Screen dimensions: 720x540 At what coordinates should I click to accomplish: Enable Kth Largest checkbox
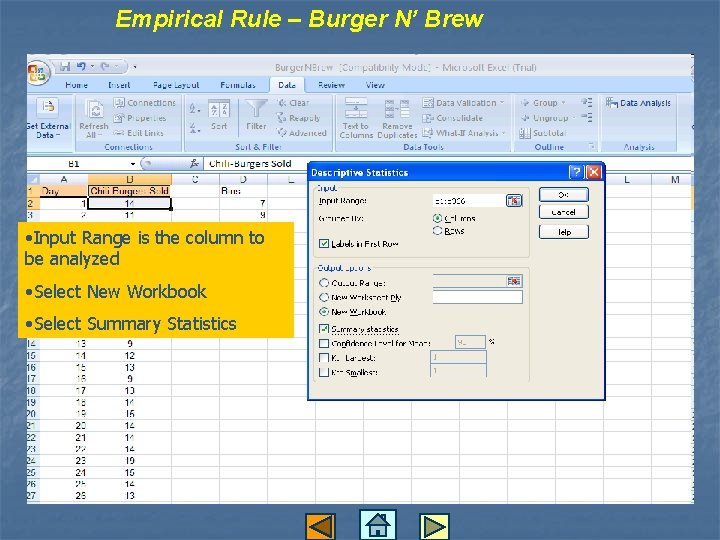[x=324, y=358]
